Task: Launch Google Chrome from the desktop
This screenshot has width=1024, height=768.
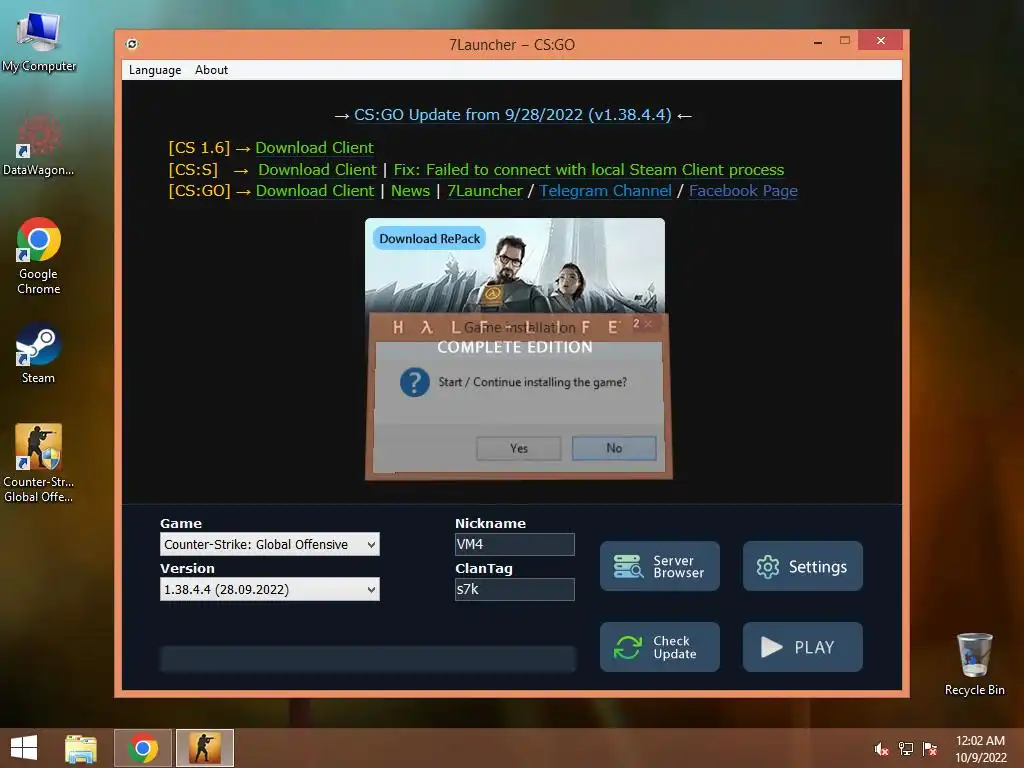Action: coord(39,256)
